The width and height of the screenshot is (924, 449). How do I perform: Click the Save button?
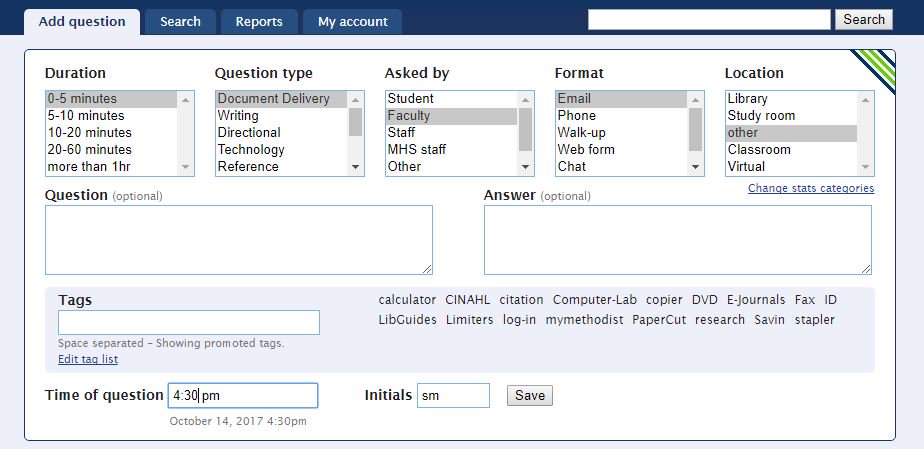(530, 395)
